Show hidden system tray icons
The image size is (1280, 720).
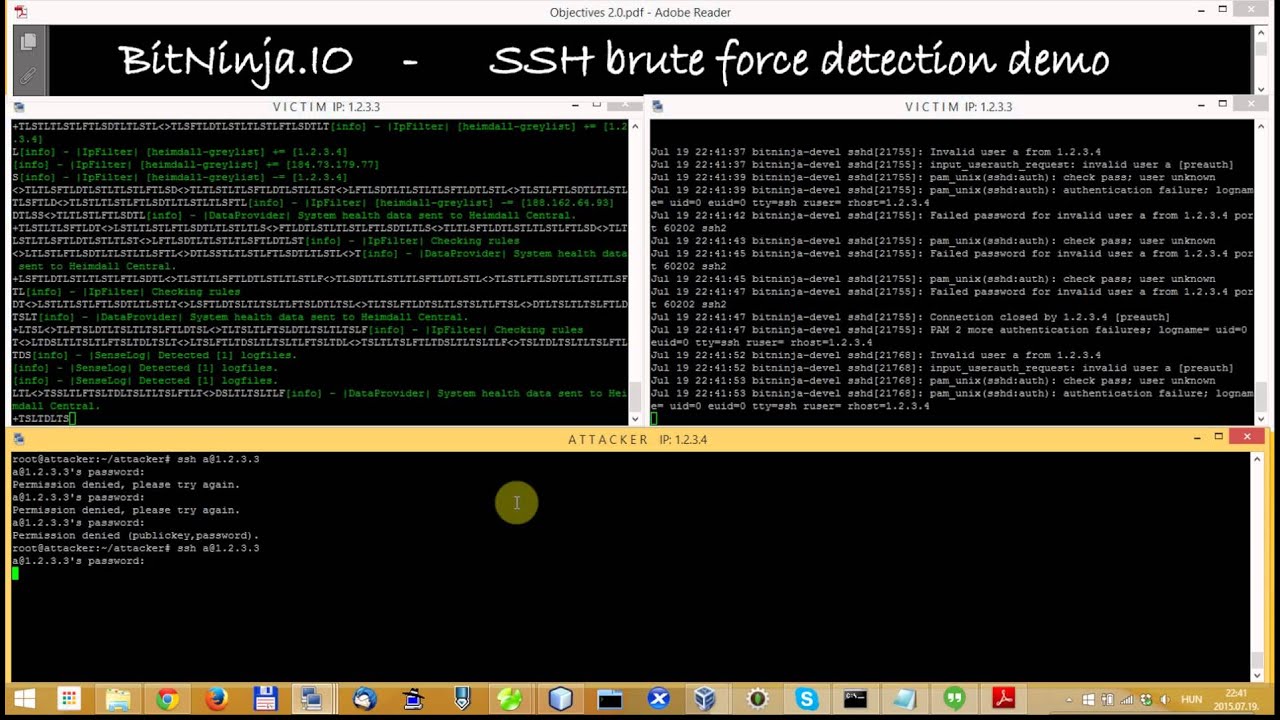click(1070, 700)
